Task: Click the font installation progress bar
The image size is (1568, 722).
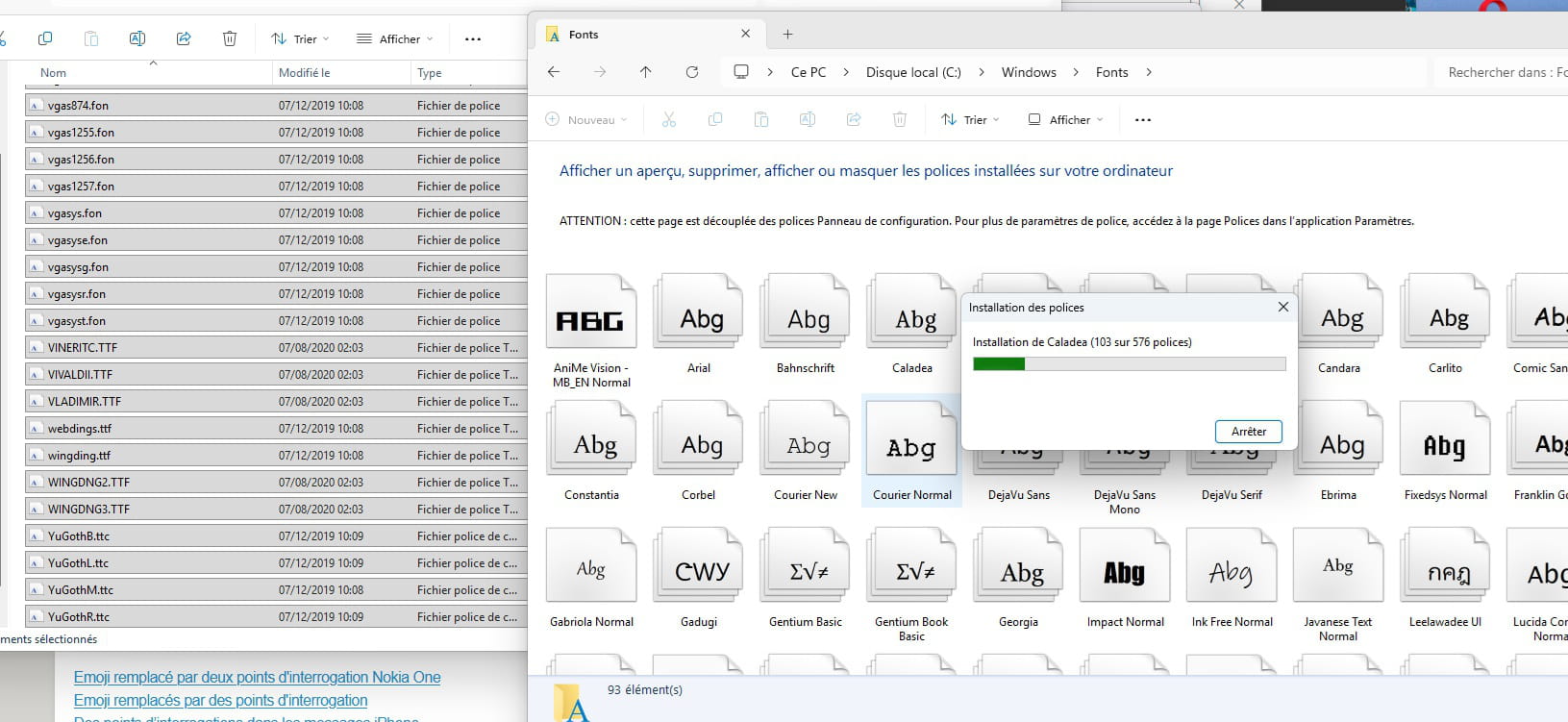Action: click(1129, 364)
